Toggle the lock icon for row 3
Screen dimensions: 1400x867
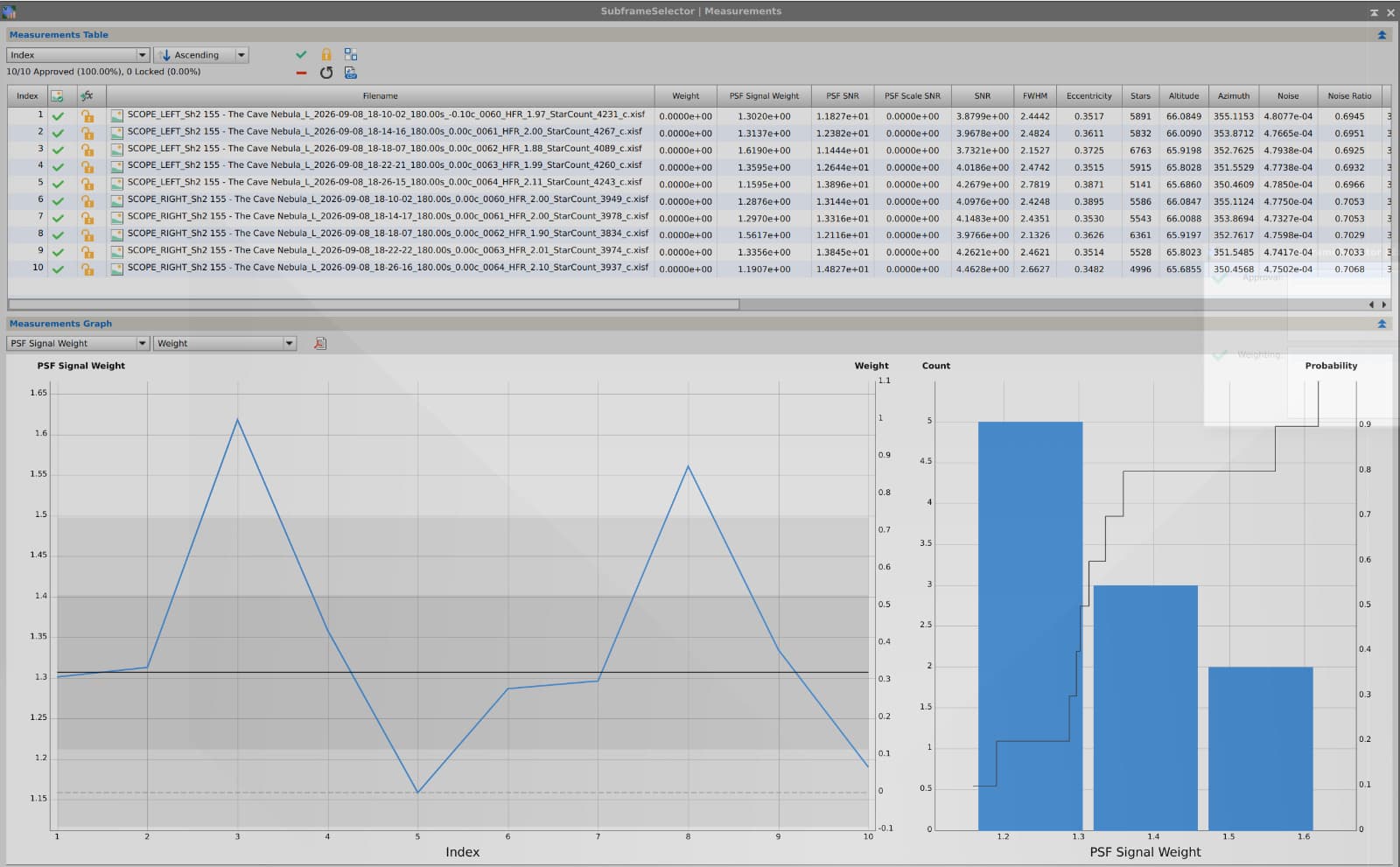pos(87,150)
